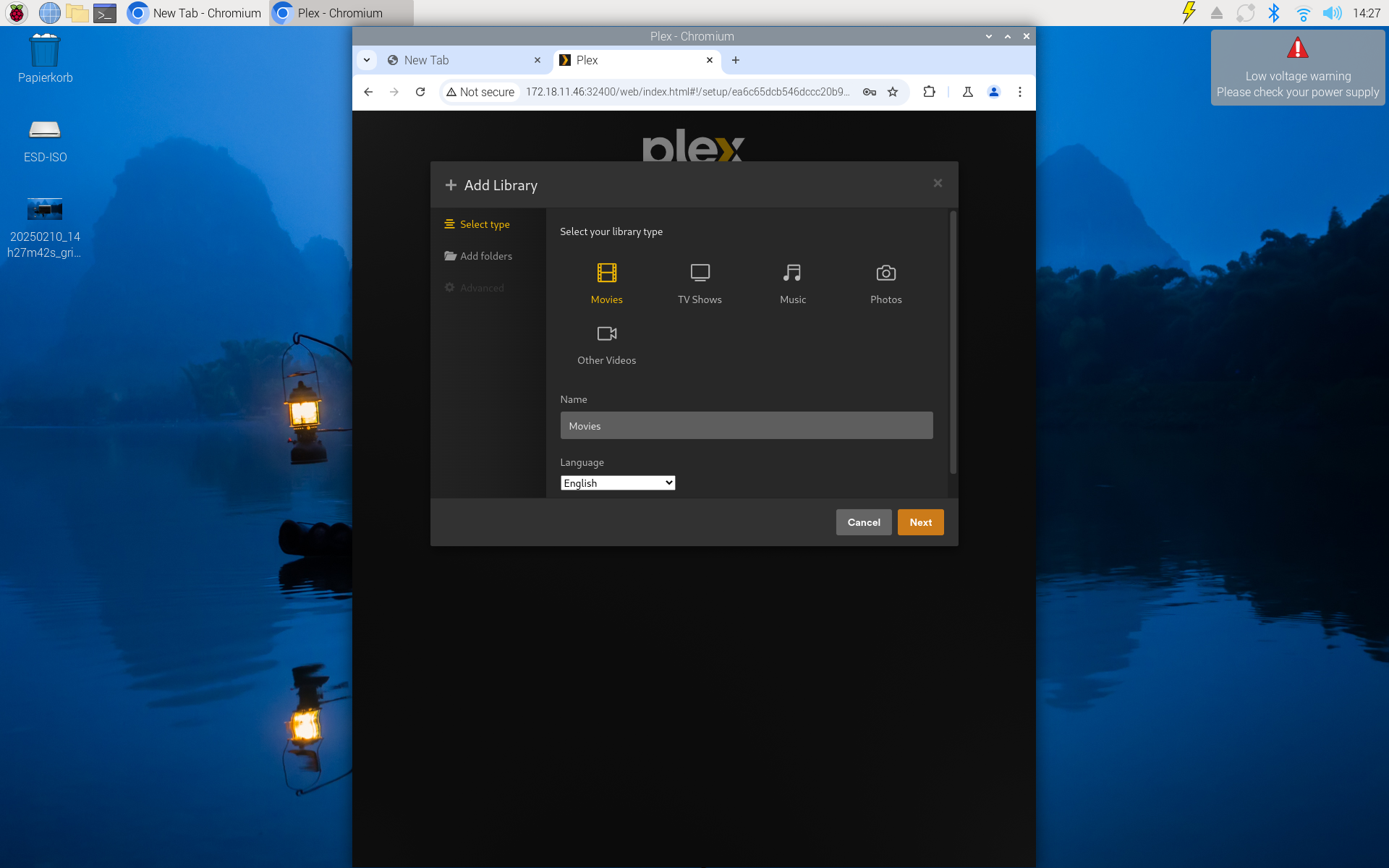Switch to New Tab - Chromium window
1389x868 pixels.
195,13
